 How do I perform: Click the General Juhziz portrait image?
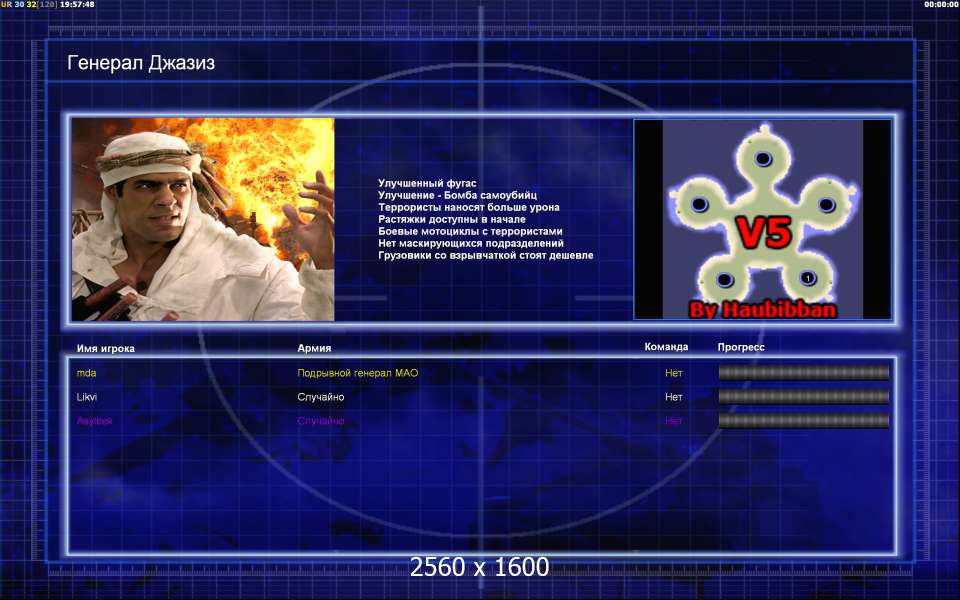203,219
